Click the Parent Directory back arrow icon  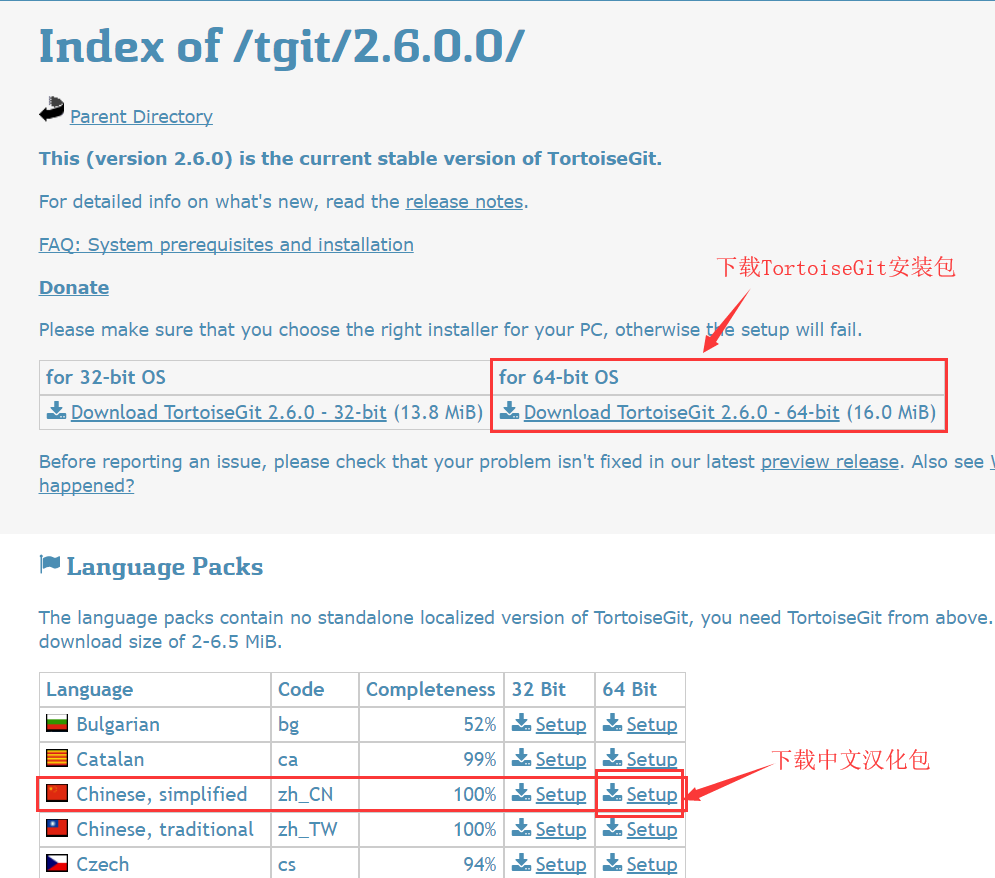tap(52, 109)
